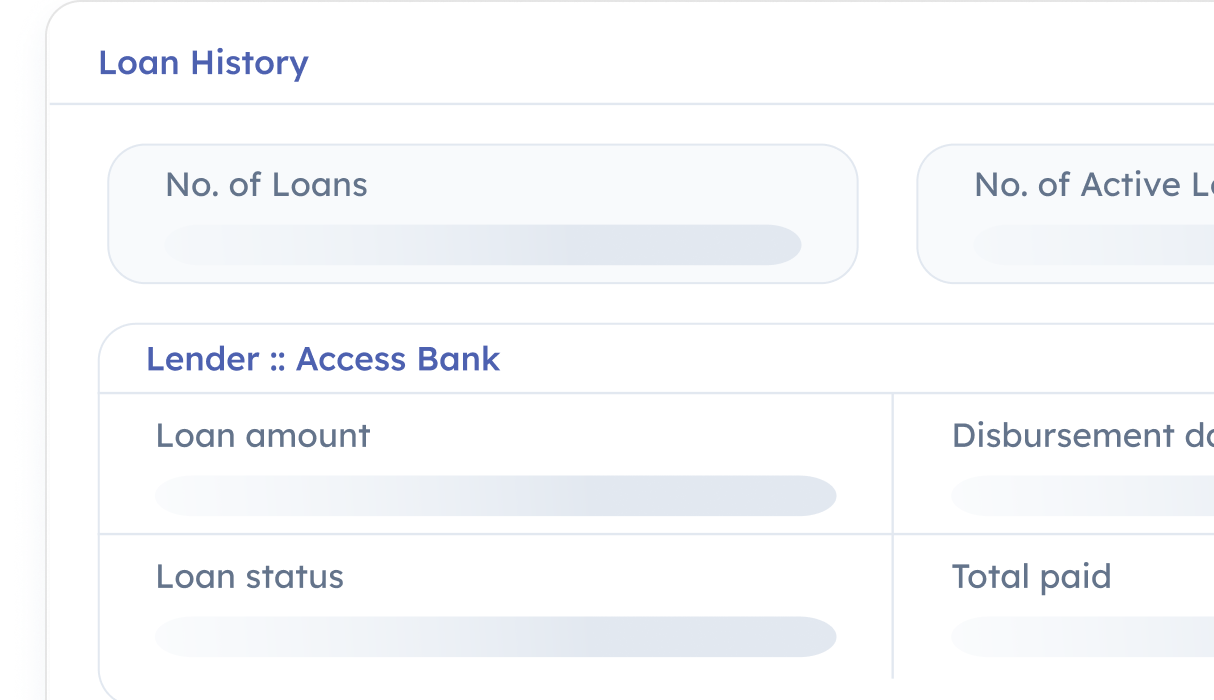1214x700 pixels.
Task: Select the No. of Loans label
Action: (x=266, y=185)
